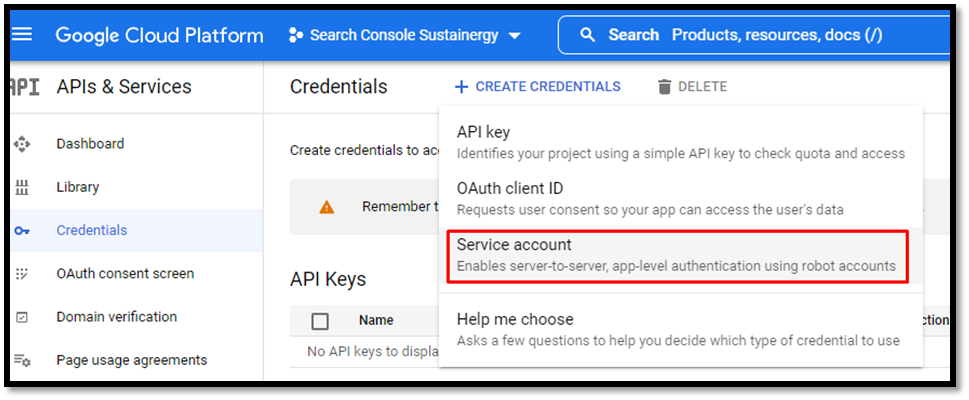
Task: Click the search magnifier icon
Action: pyautogui.click(x=588, y=35)
